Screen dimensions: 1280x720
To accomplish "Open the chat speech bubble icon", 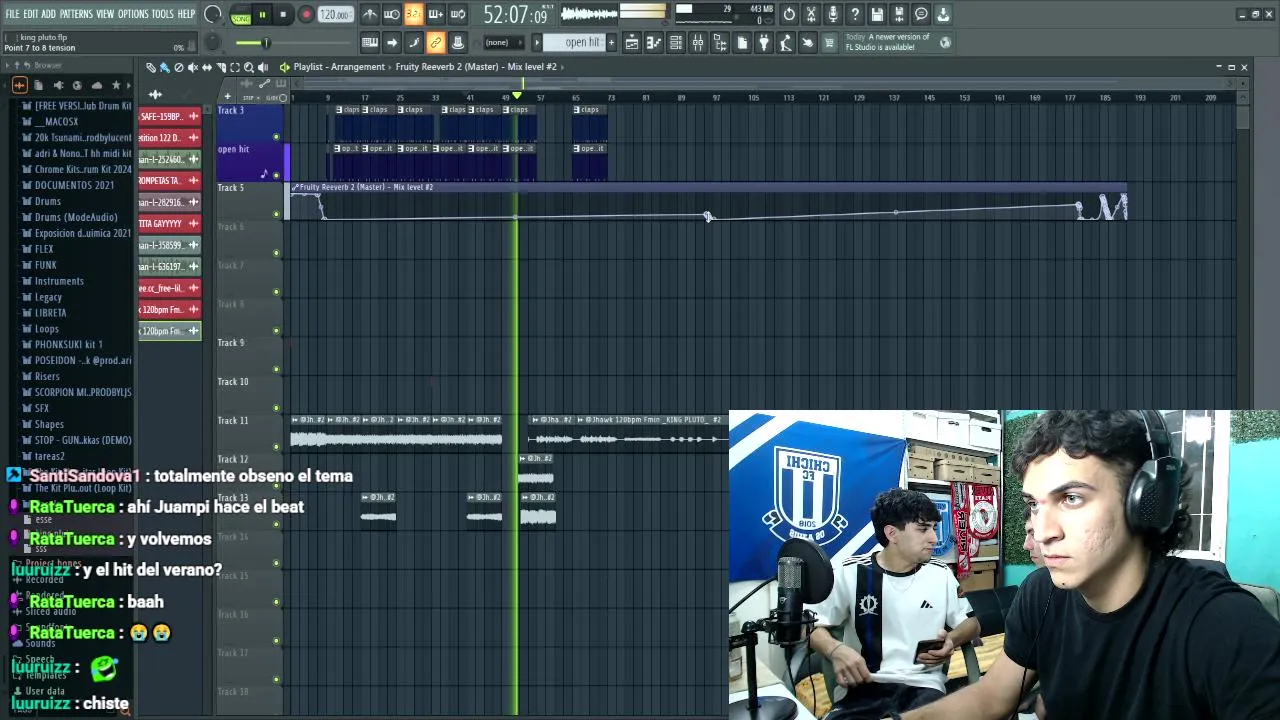I will (x=921, y=14).
